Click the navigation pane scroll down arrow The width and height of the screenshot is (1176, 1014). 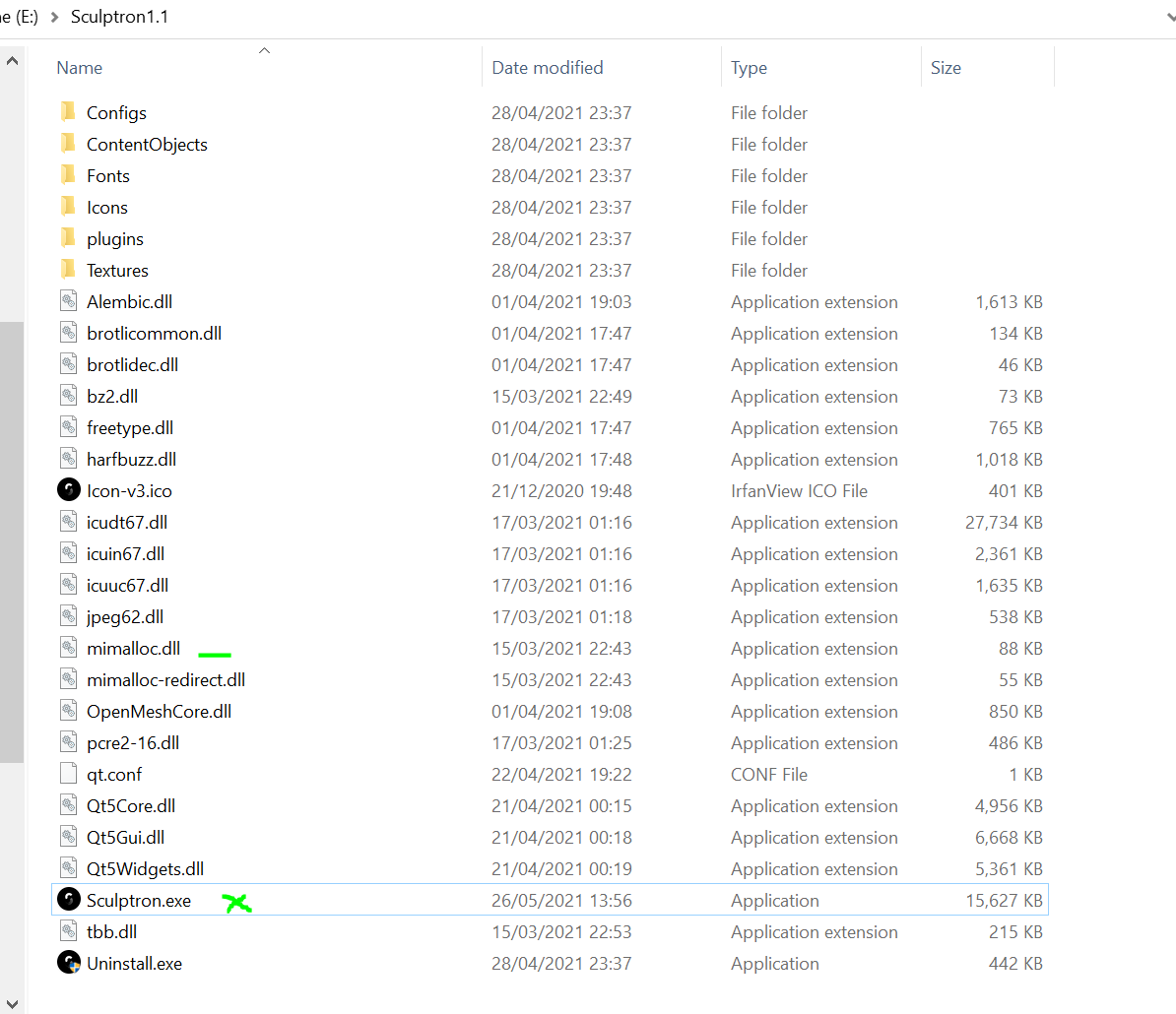(x=12, y=1003)
